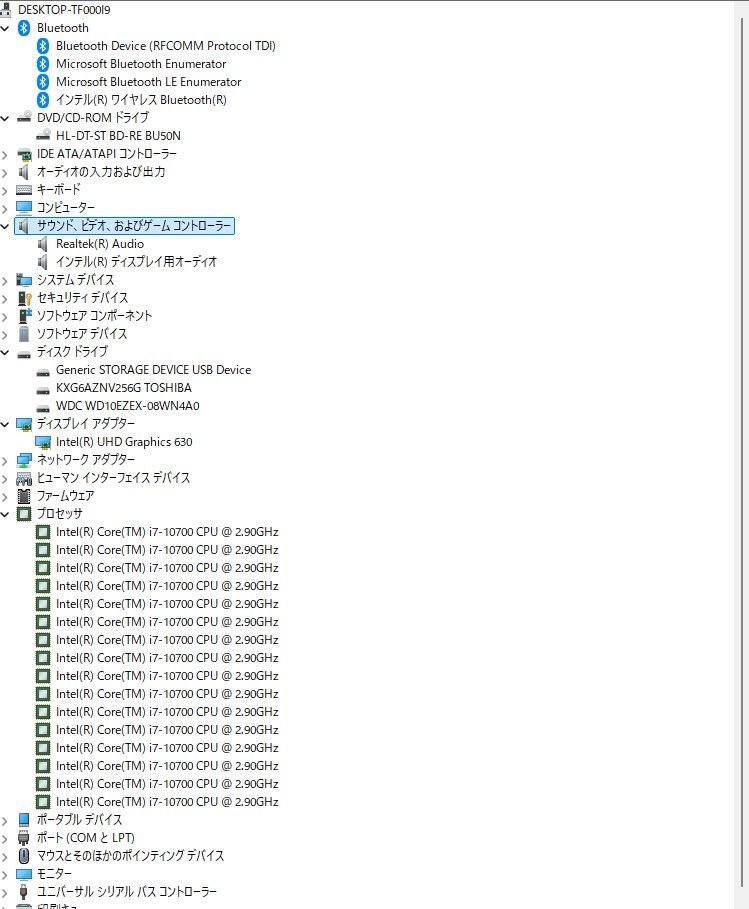The image size is (749, 909).
Task: Select サウンド、ビデオ、およびゲーム コントローラー label
Action: tap(134, 226)
